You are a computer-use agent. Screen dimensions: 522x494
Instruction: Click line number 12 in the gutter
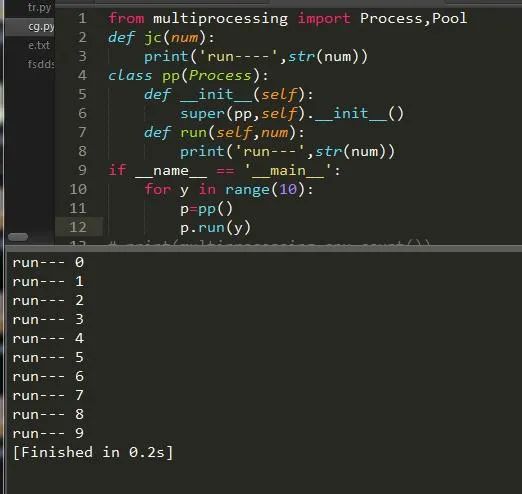pos(78,227)
